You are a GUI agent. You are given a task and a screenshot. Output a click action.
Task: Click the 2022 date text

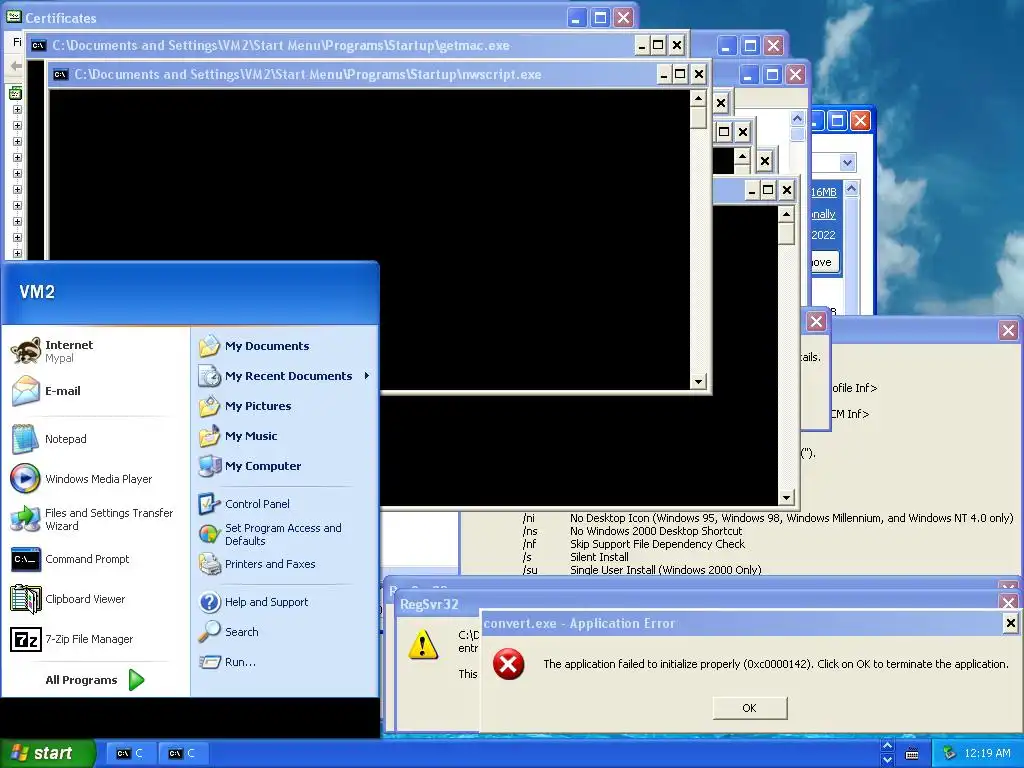pyautogui.click(x=824, y=235)
